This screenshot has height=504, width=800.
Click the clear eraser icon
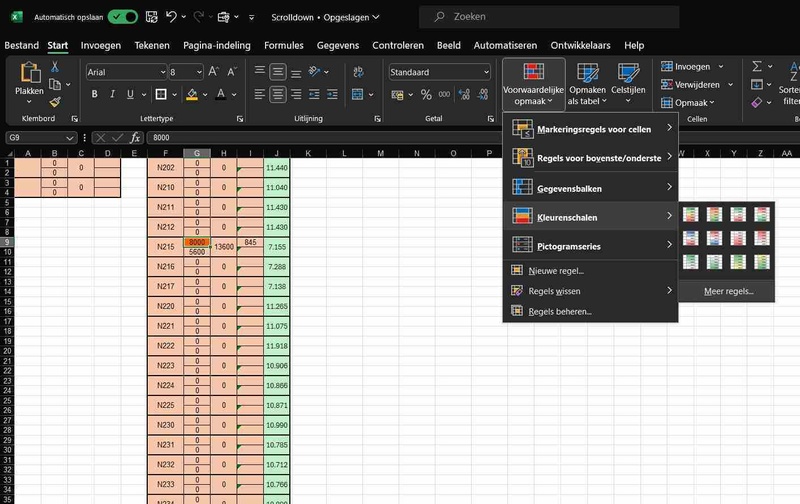[x=757, y=103]
